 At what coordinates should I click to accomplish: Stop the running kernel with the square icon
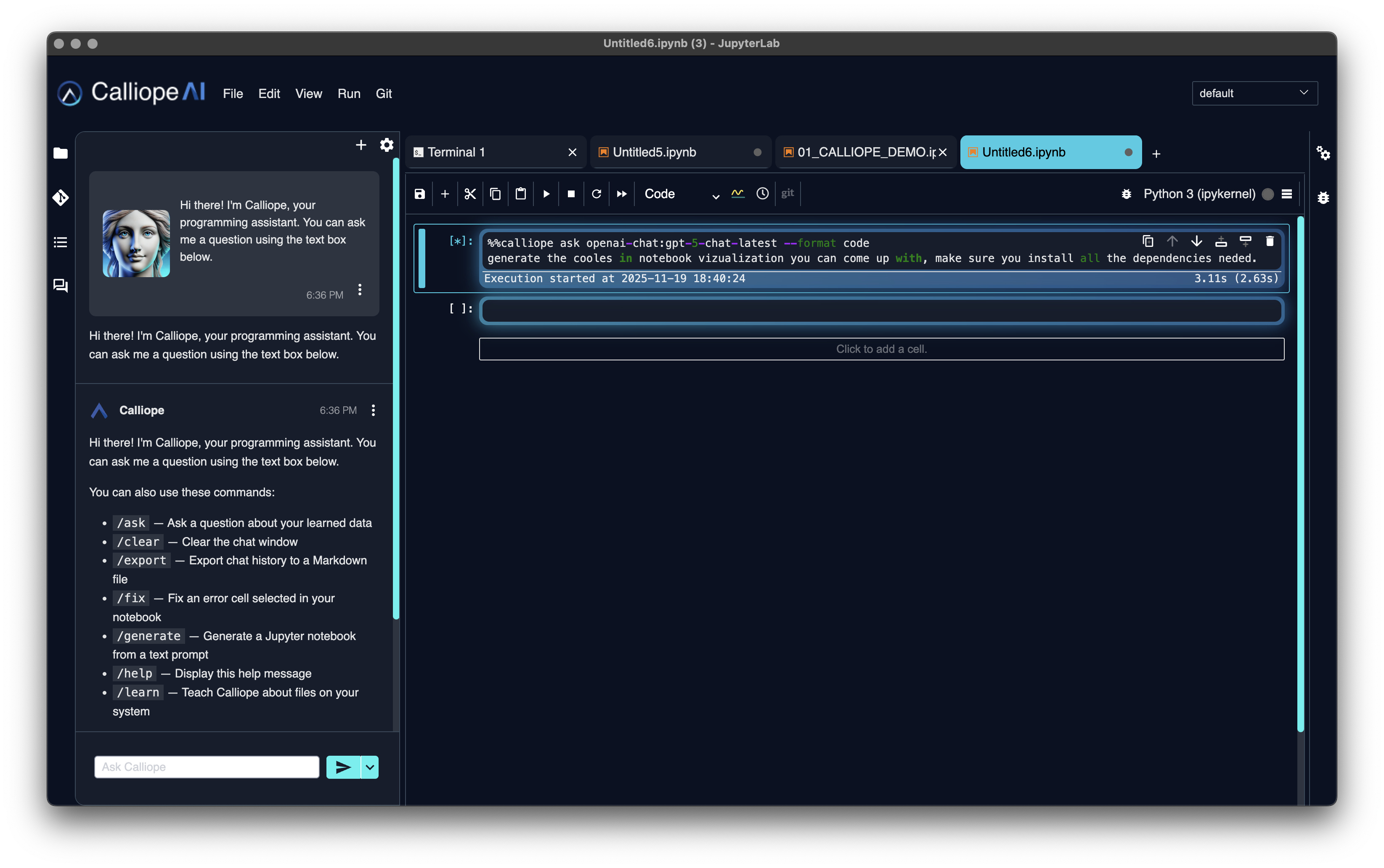click(571, 193)
